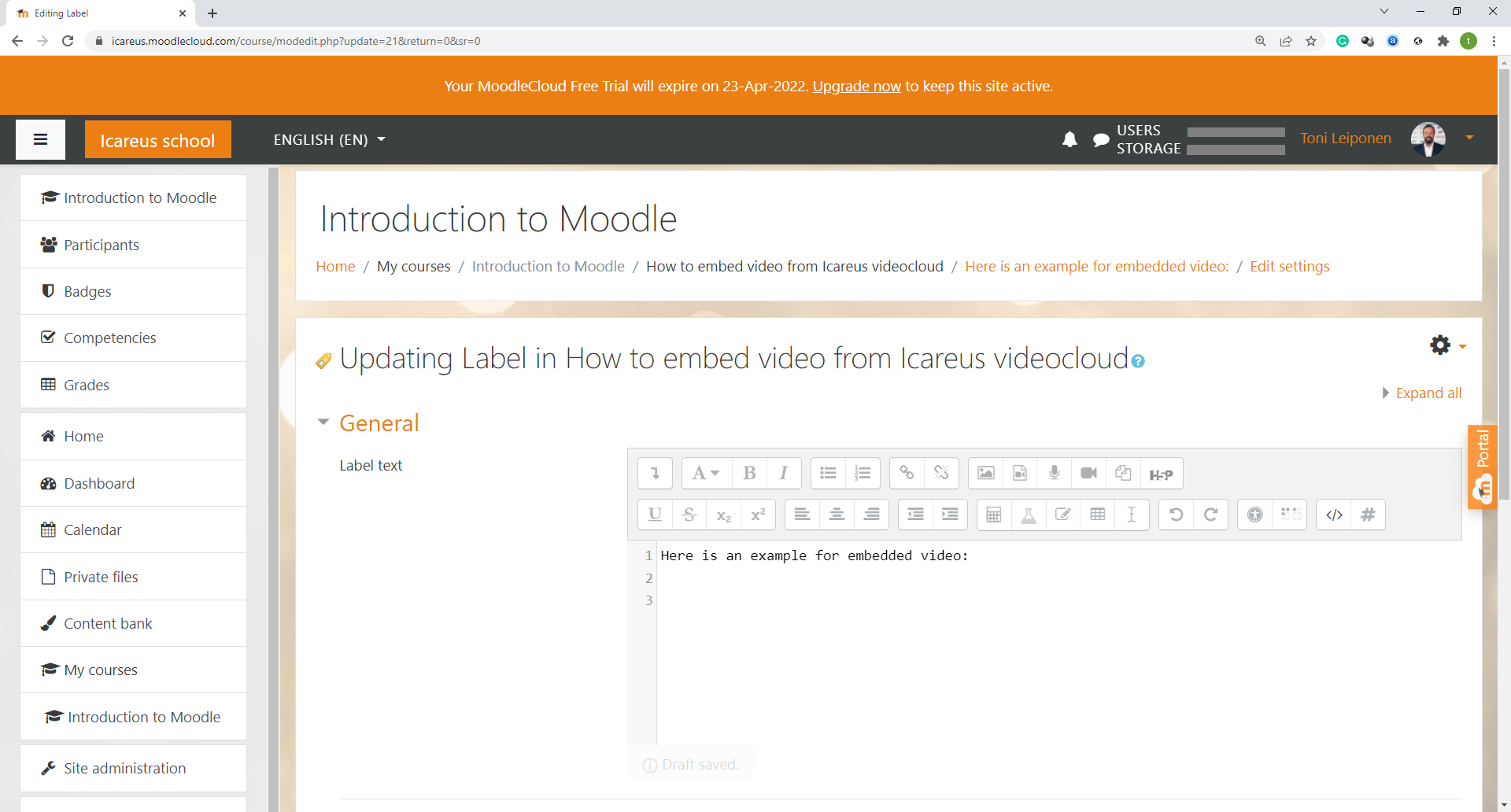Image resolution: width=1511 pixels, height=812 pixels.
Task: Open the paragraph styles dropdown
Action: point(706,473)
